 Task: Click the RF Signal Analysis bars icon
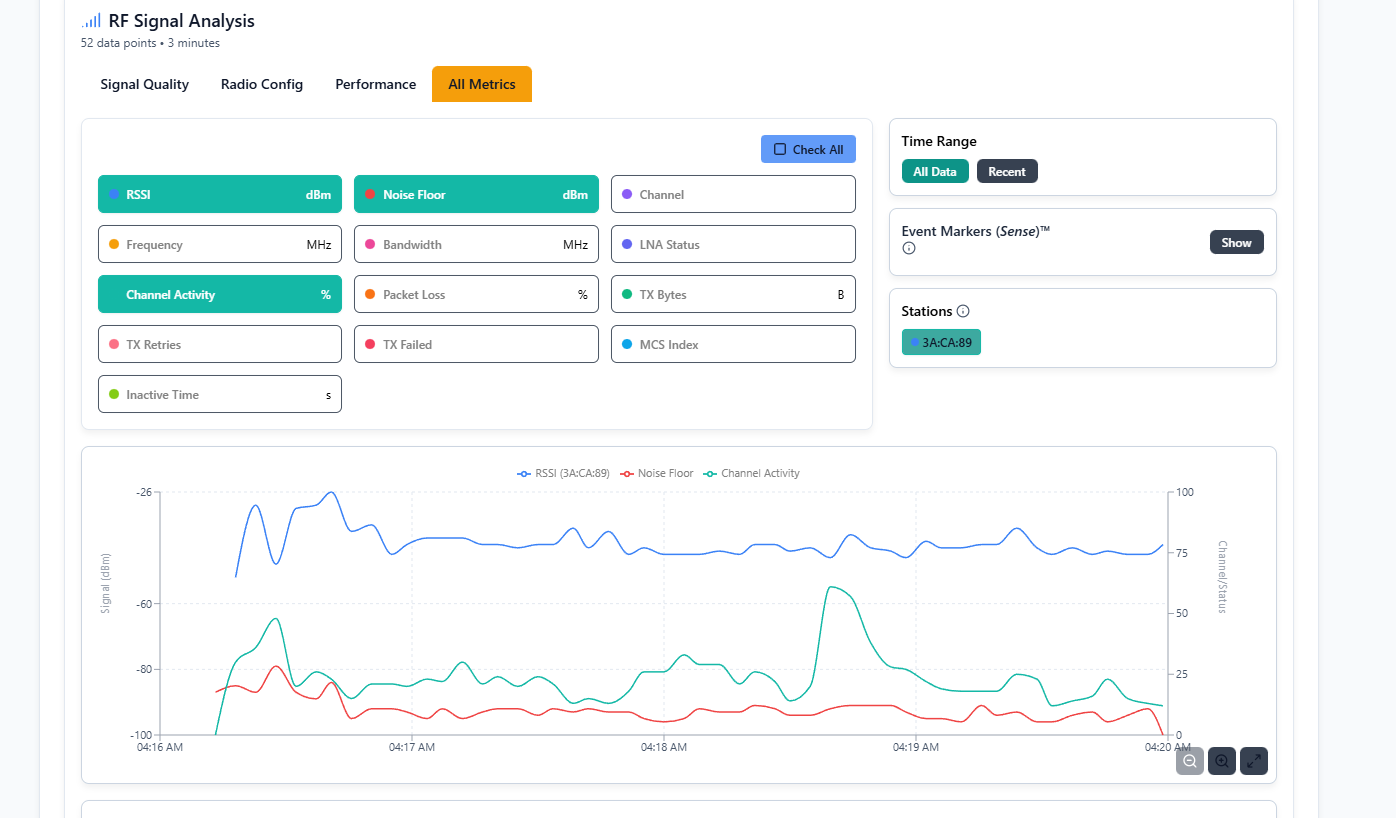pyautogui.click(x=91, y=21)
